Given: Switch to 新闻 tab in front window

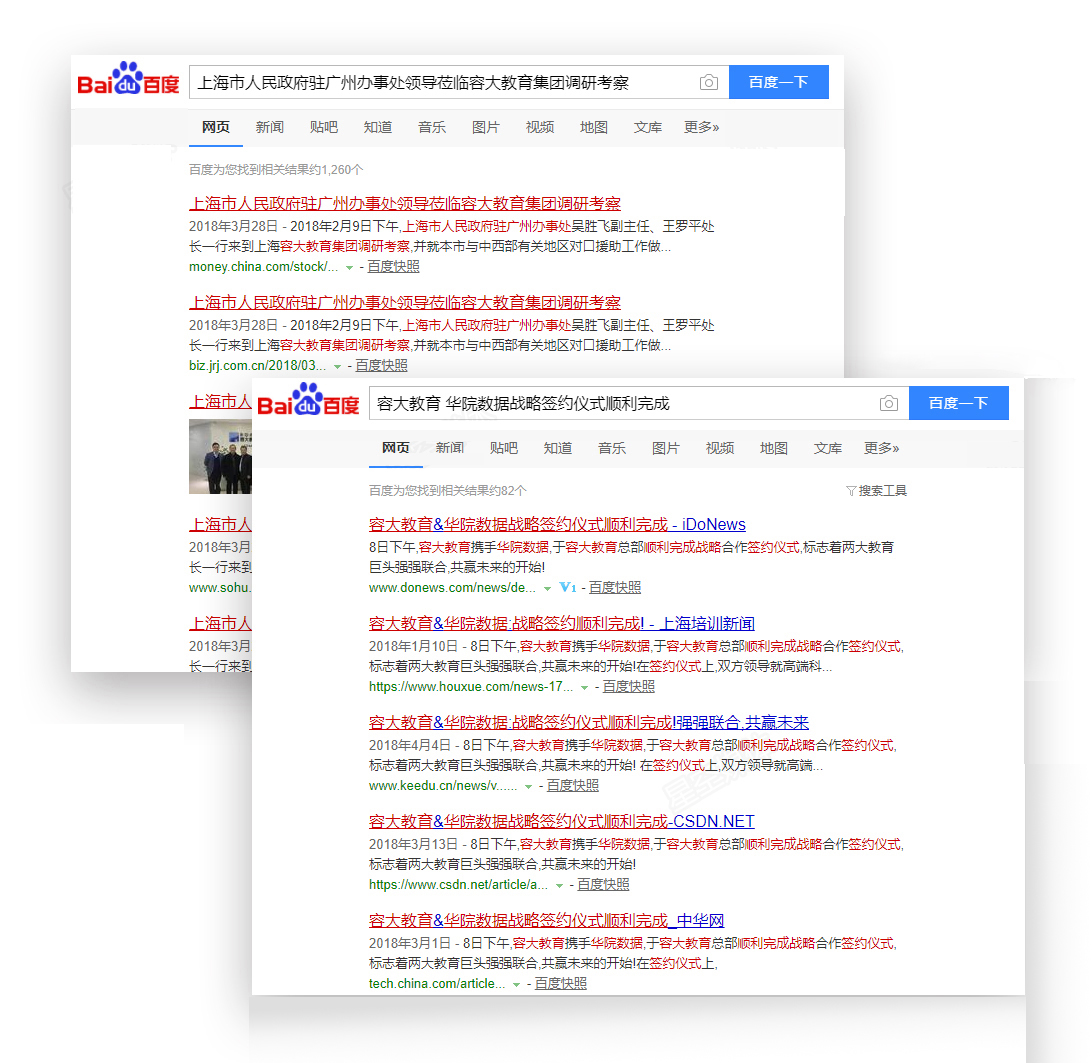Looking at the screenshot, I should pyautogui.click(x=450, y=448).
